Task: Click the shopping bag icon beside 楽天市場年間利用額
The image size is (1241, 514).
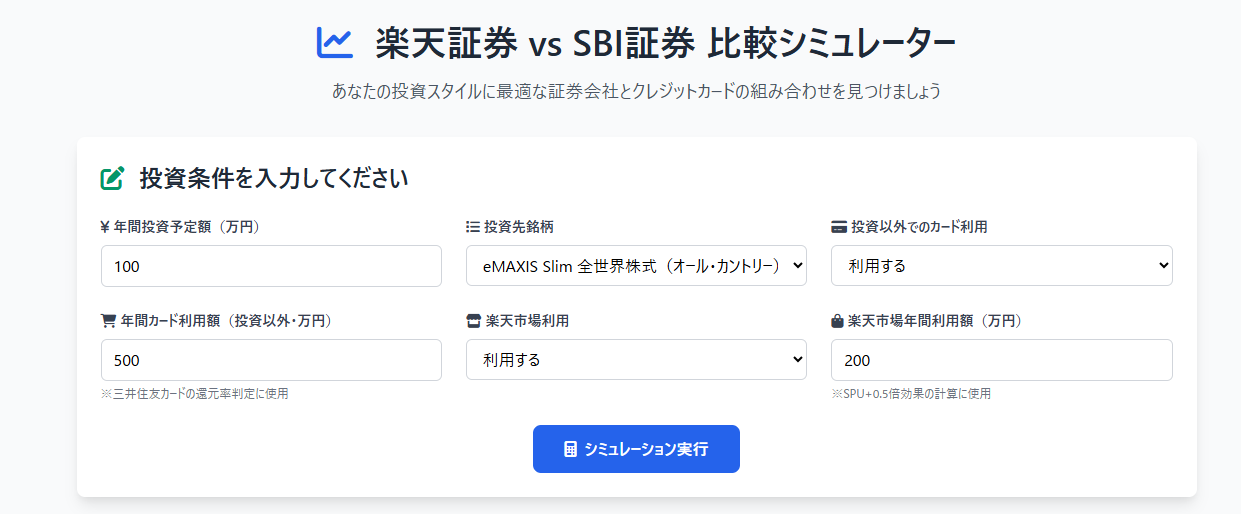Action: pos(837,321)
